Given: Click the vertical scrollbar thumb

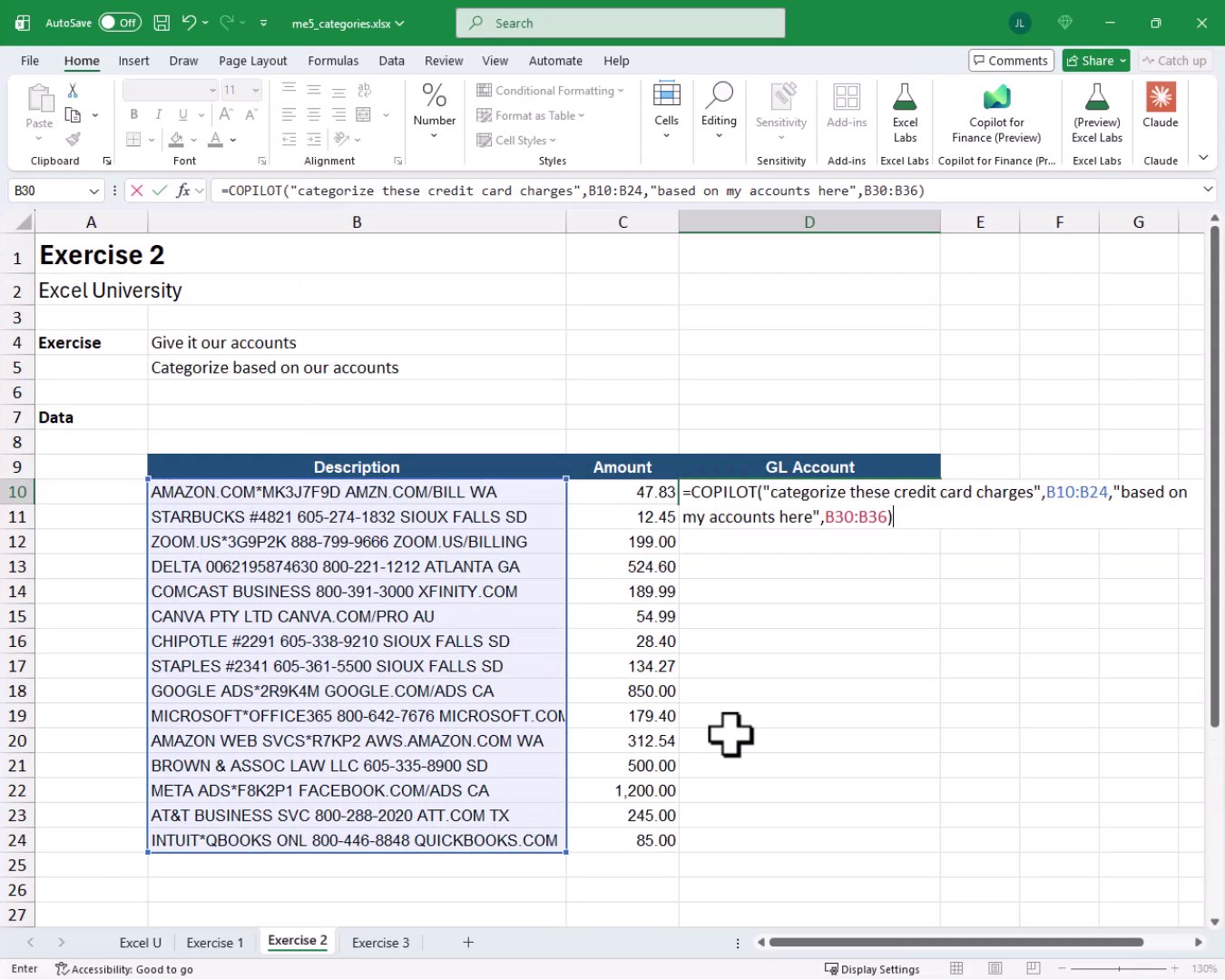Looking at the screenshot, I should coord(1214,476).
